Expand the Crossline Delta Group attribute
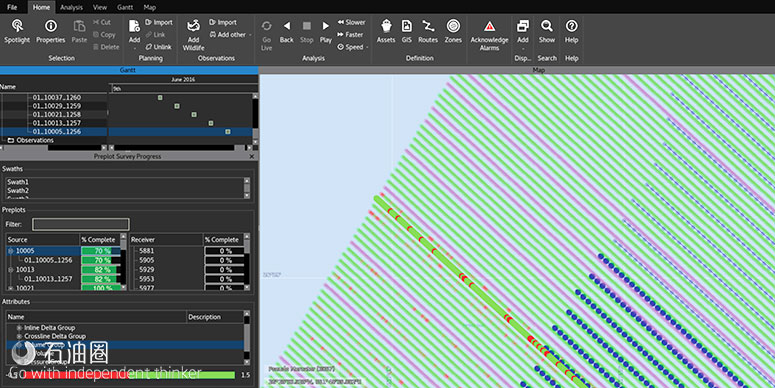Image resolution: width=775 pixels, height=388 pixels. point(19,337)
